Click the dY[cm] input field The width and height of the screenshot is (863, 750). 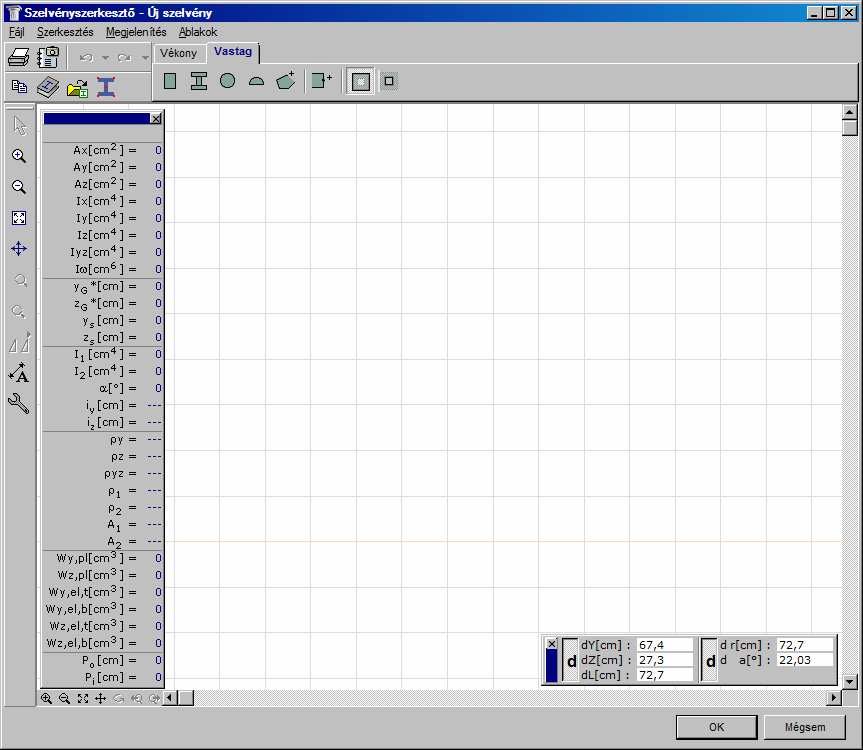(x=665, y=645)
